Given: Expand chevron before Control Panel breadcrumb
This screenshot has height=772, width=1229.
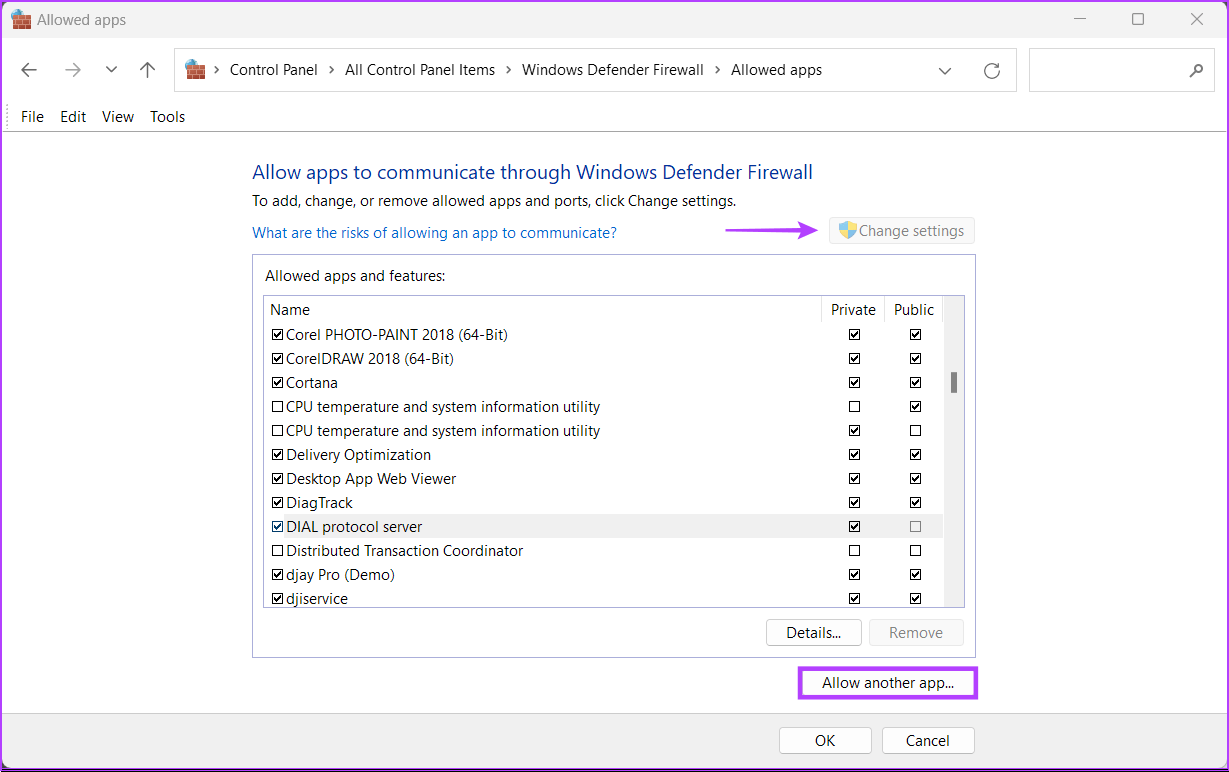Looking at the screenshot, I should coord(217,70).
